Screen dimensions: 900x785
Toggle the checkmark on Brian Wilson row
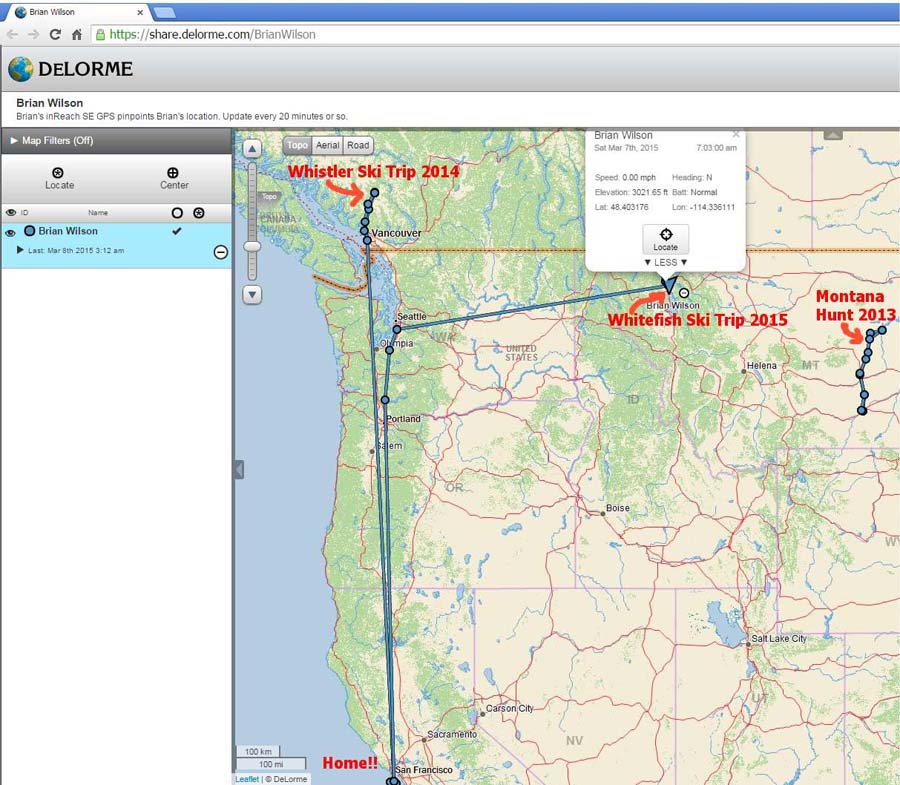tap(177, 231)
